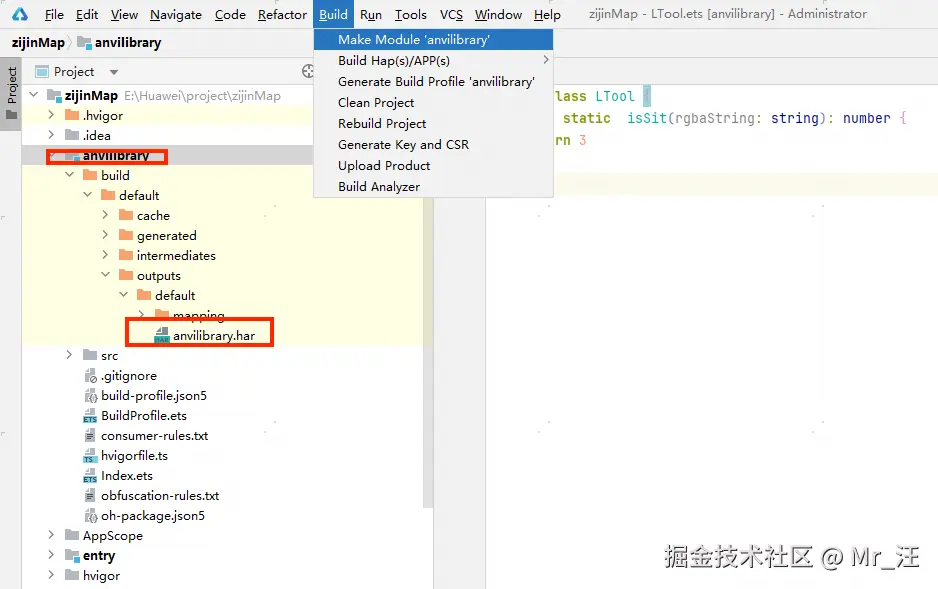Image resolution: width=938 pixels, height=589 pixels.
Task: Click the BuildProfile.ets file icon
Action: (90, 416)
